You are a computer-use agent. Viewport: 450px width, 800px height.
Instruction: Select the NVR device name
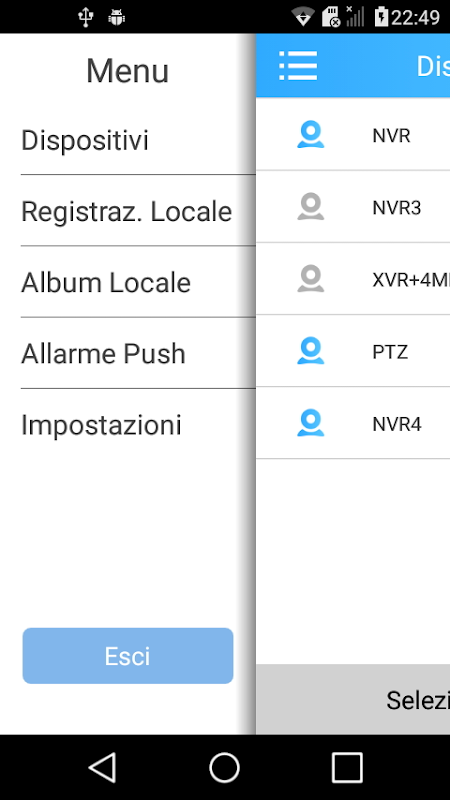(x=391, y=136)
